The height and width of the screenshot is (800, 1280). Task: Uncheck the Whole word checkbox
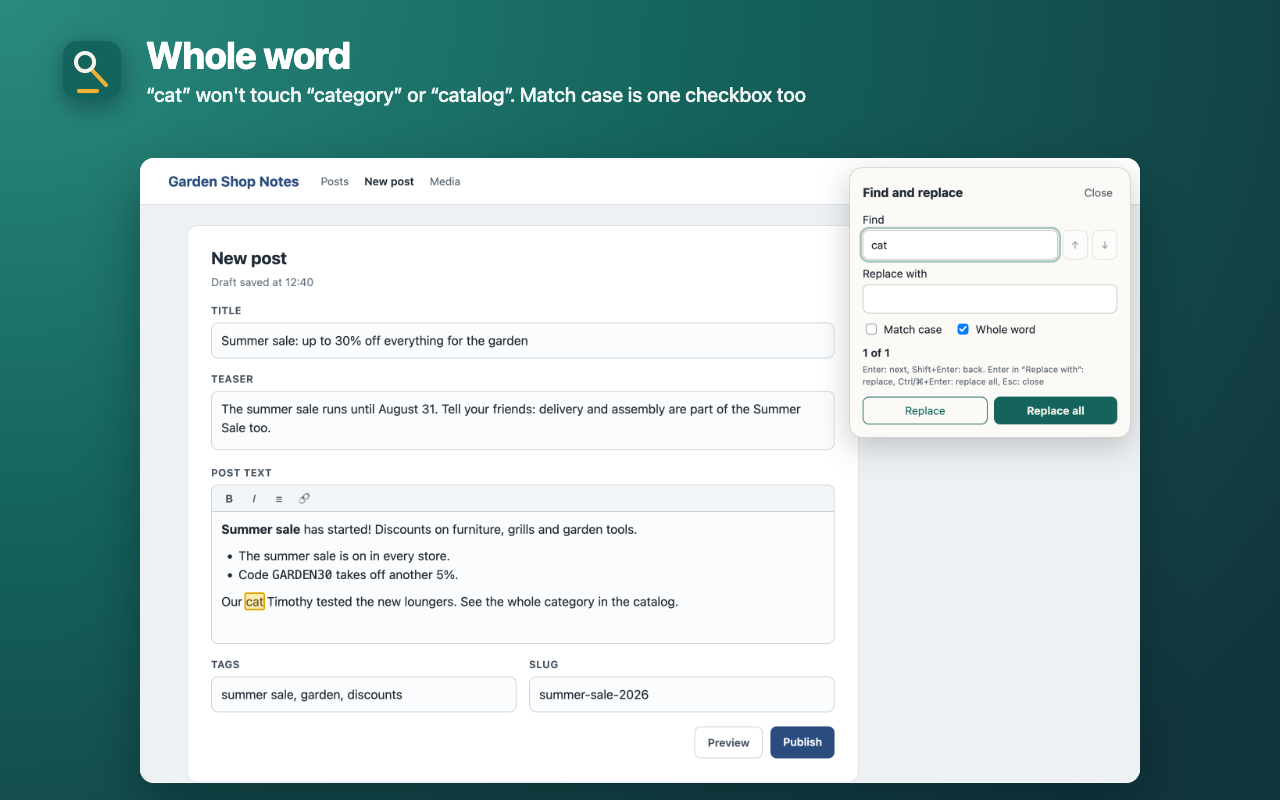click(963, 329)
